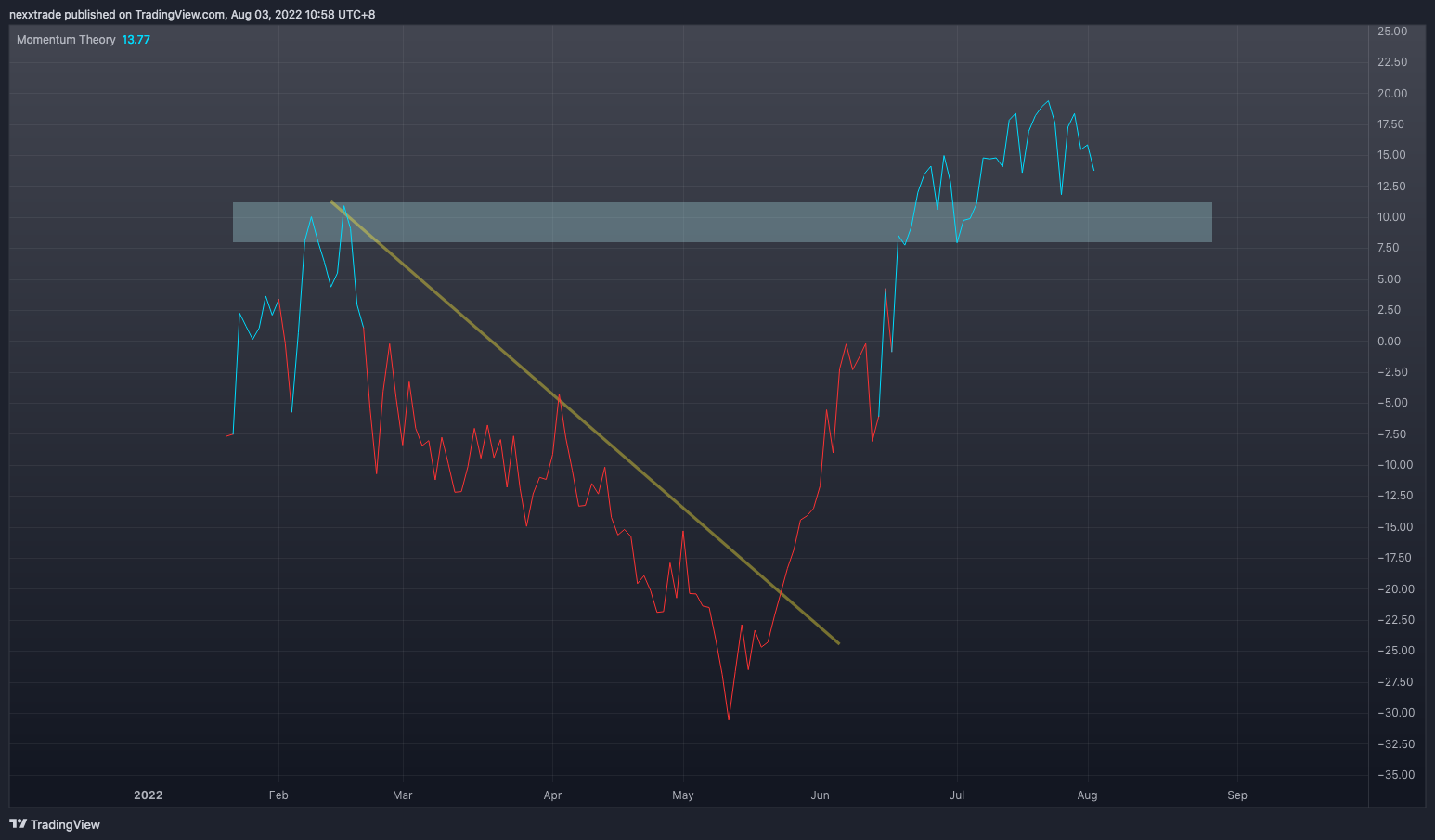
Task: Click the Feb label on time axis
Action: 278,795
